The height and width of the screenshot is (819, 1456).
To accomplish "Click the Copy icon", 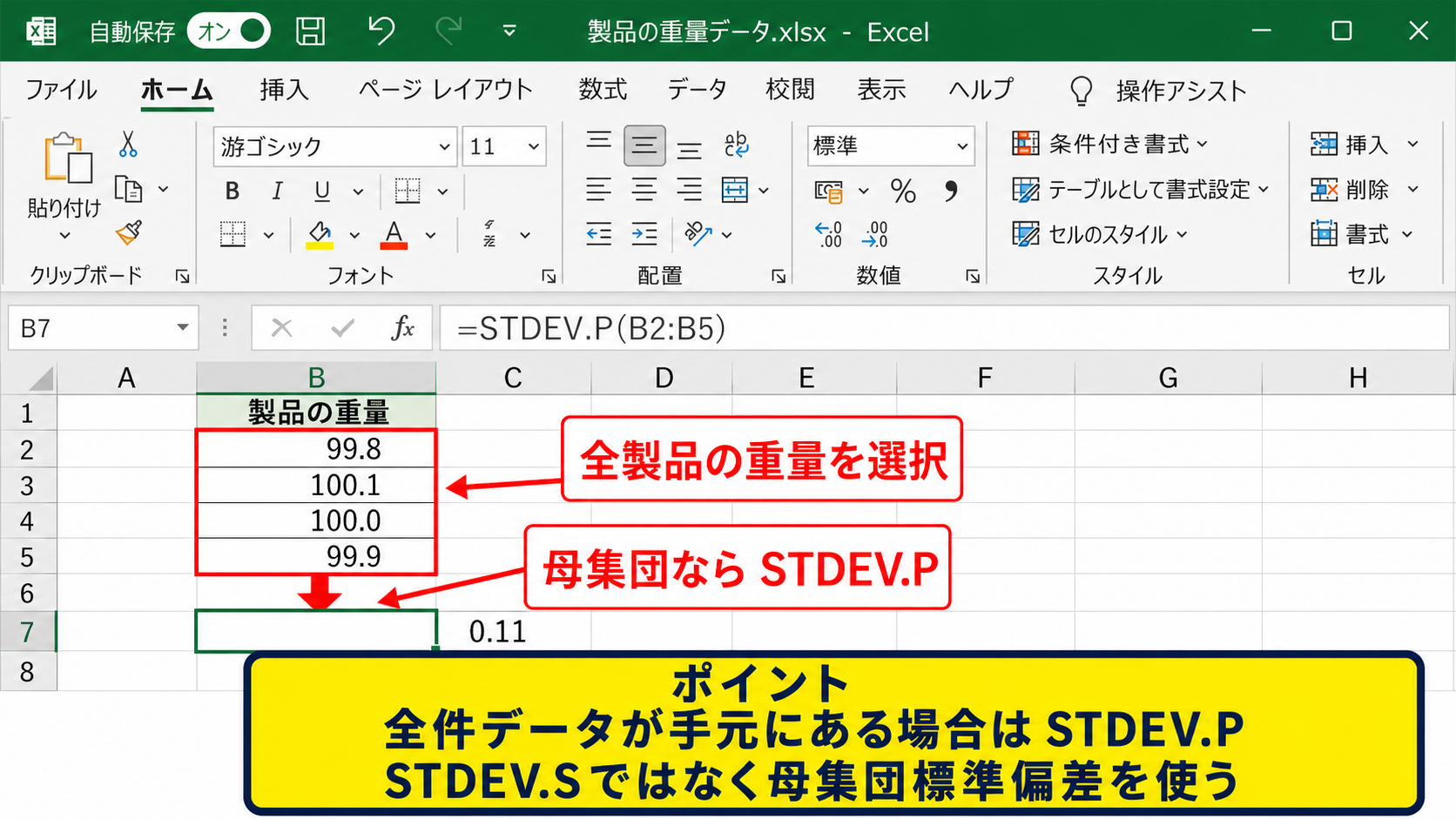I will click(129, 189).
